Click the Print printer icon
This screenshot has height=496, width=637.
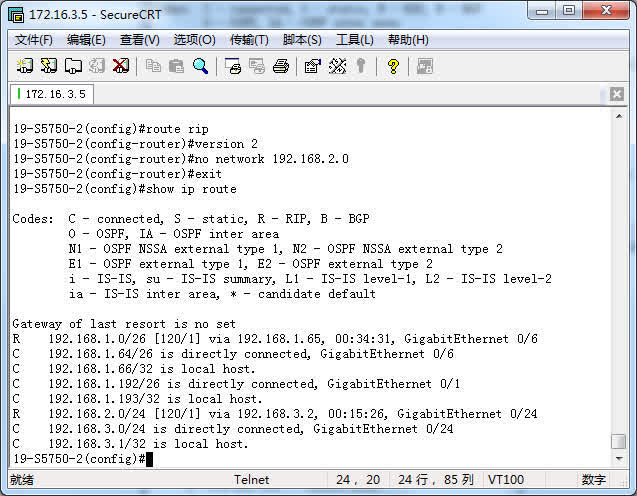click(281, 66)
